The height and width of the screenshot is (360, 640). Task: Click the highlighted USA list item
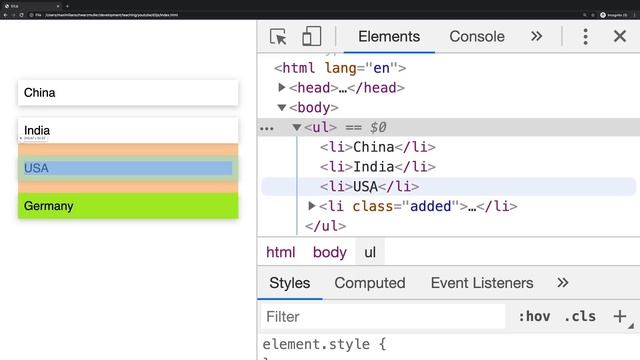click(x=128, y=168)
